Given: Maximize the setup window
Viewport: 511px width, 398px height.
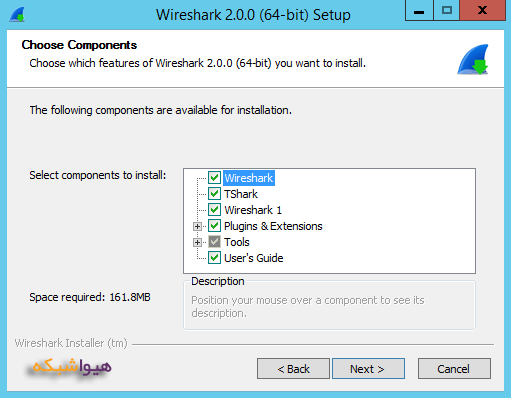Looking at the screenshot, I should (x=447, y=11).
